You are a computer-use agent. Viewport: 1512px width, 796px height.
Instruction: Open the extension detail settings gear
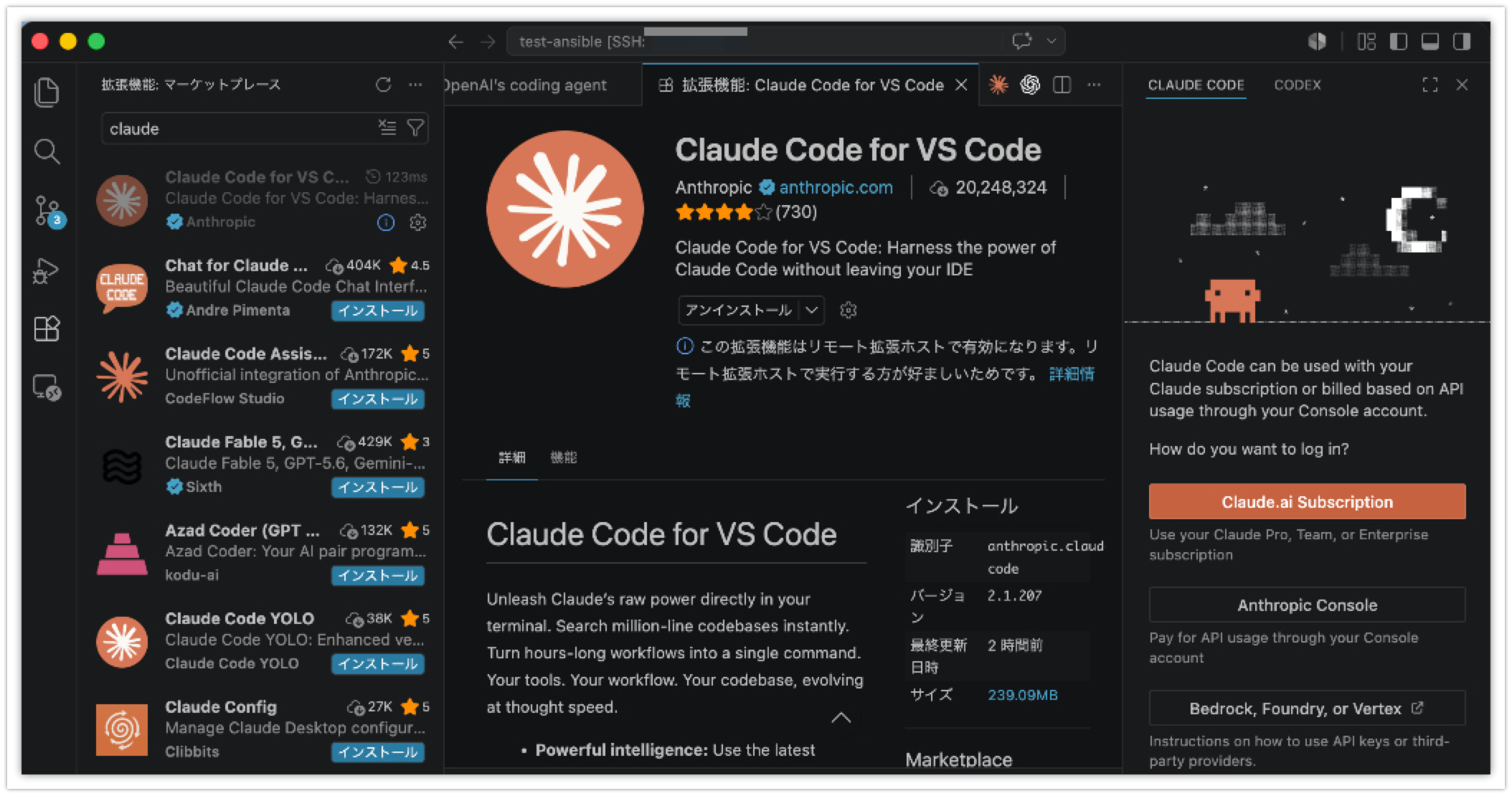click(849, 310)
